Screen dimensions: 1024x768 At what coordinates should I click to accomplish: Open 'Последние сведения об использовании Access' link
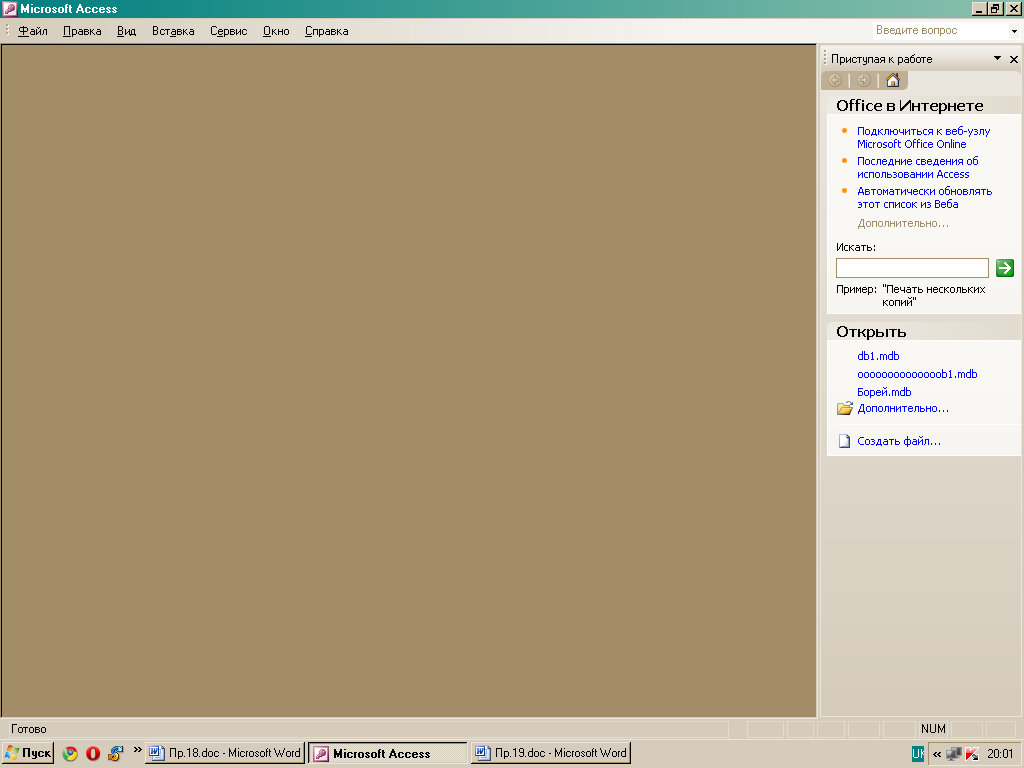918,167
